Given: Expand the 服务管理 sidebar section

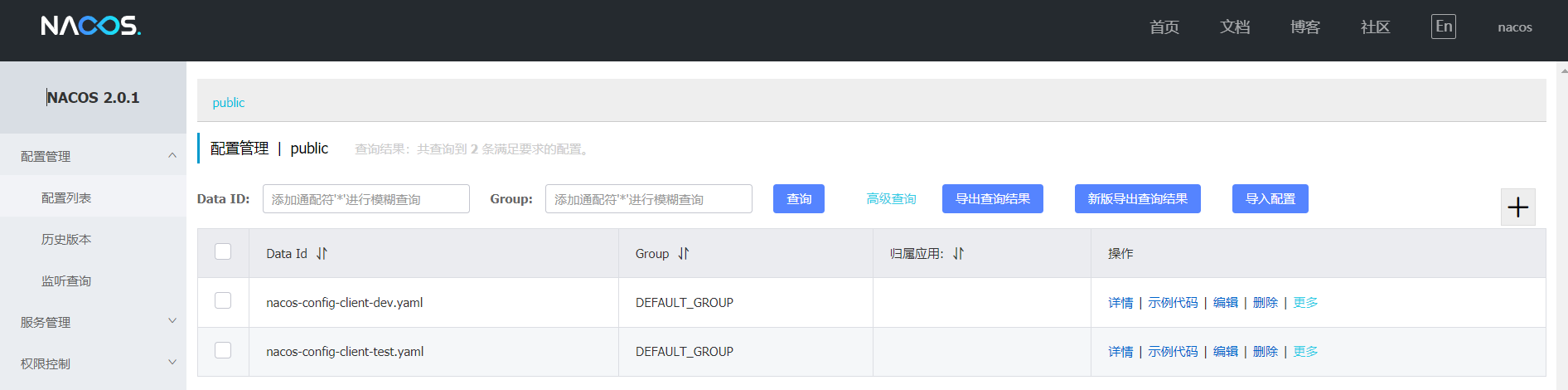Looking at the screenshot, I should [93, 322].
